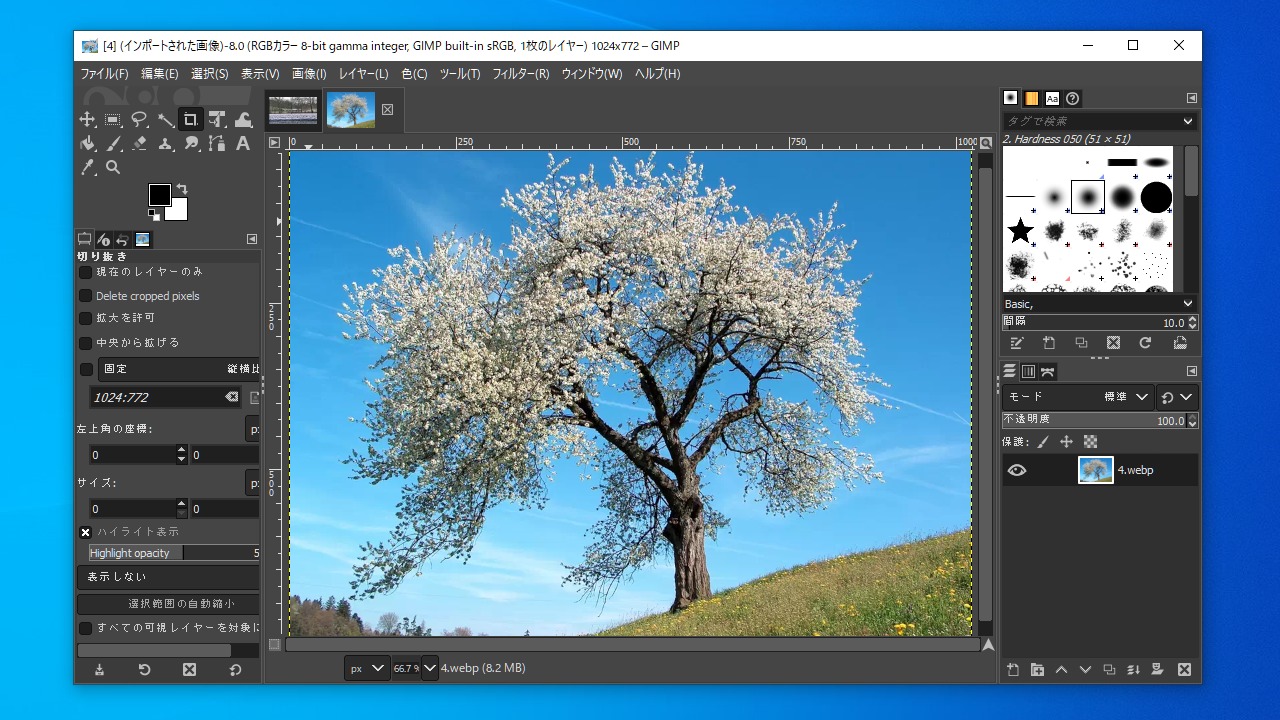
Task: Select the Fuzzy Select magic wand tool
Action: (165, 120)
